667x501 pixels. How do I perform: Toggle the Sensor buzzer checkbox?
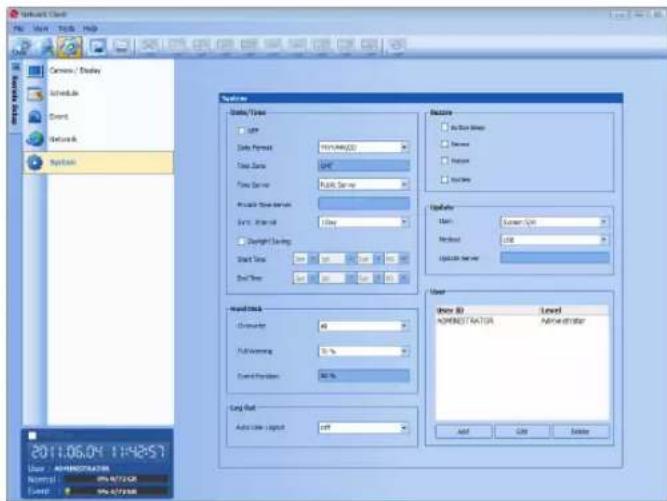(x=445, y=144)
